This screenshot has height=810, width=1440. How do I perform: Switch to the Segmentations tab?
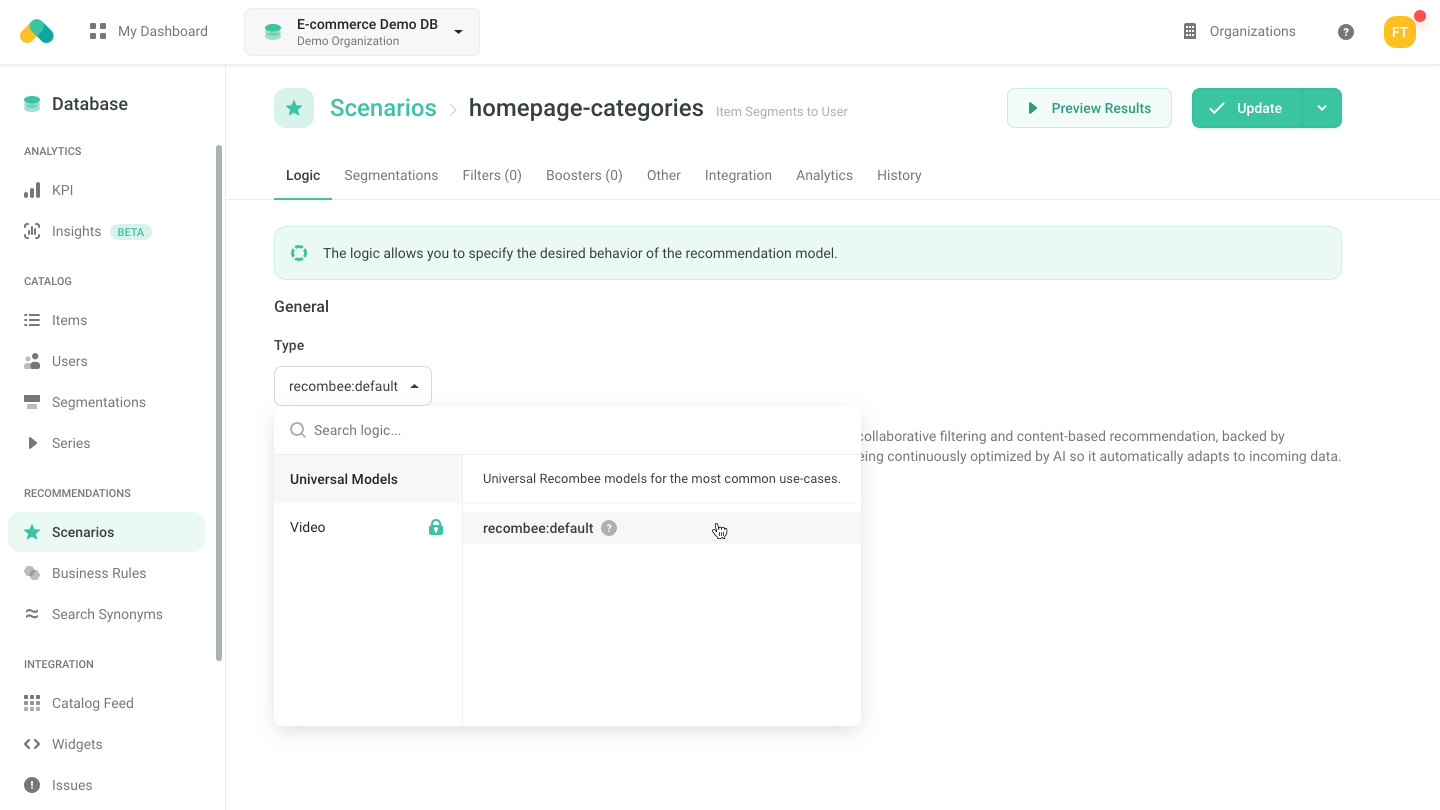[x=391, y=175]
